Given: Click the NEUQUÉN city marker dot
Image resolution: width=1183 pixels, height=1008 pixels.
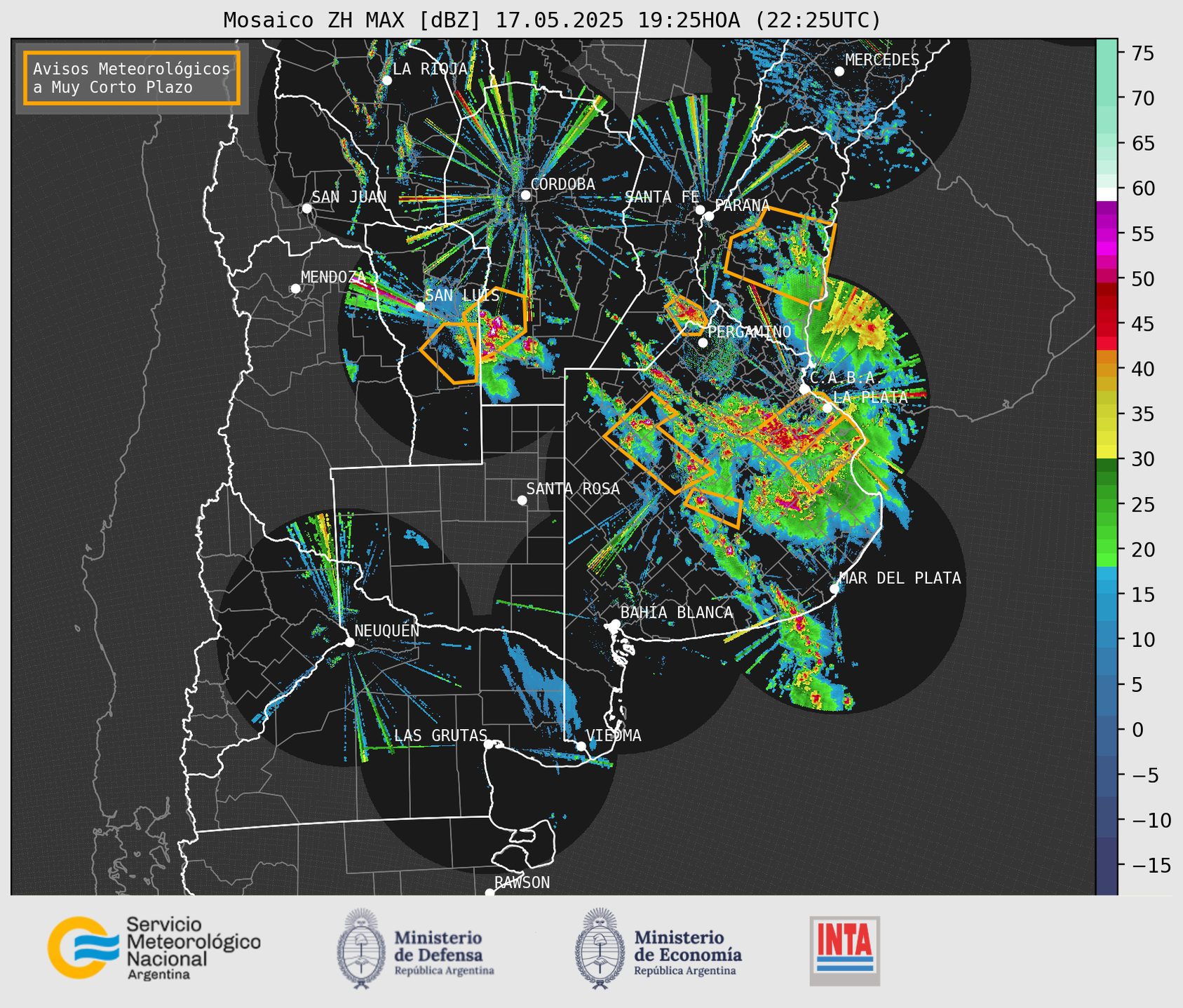Looking at the screenshot, I should click(350, 642).
